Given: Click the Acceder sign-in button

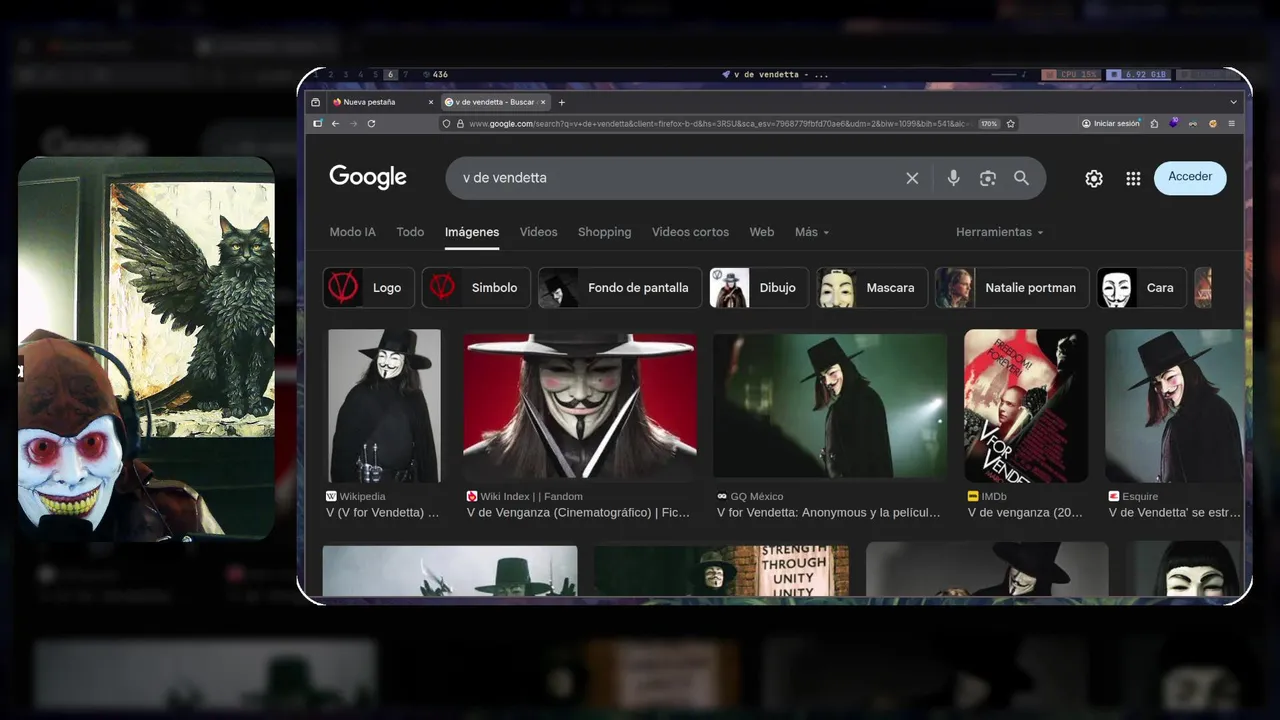Looking at the screenshot, I should (1190, 177).
